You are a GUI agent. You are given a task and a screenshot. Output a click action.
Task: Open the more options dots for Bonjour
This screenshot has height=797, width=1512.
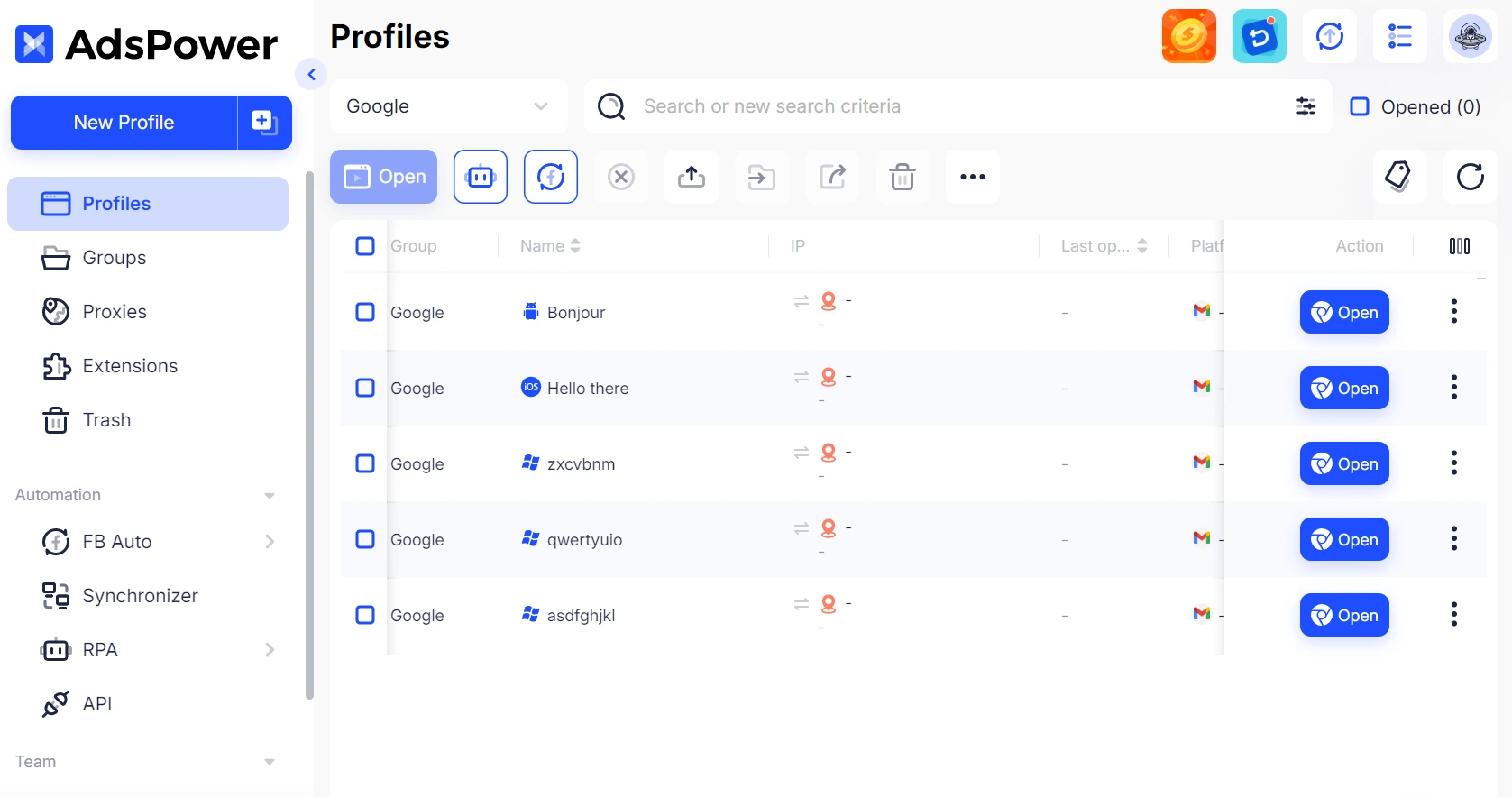[1454, 312]
